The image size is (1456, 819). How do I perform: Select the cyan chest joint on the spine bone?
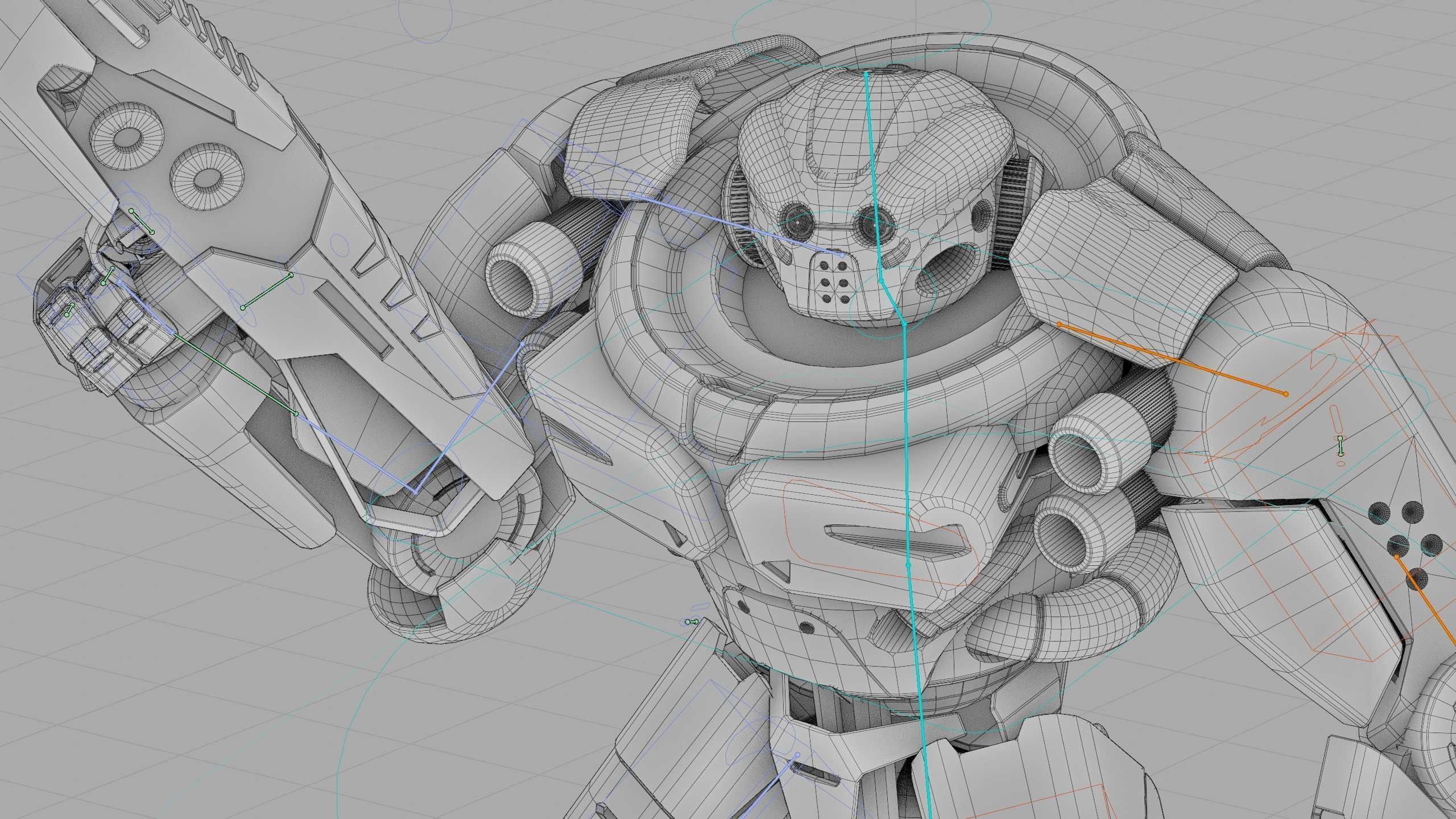908,565
